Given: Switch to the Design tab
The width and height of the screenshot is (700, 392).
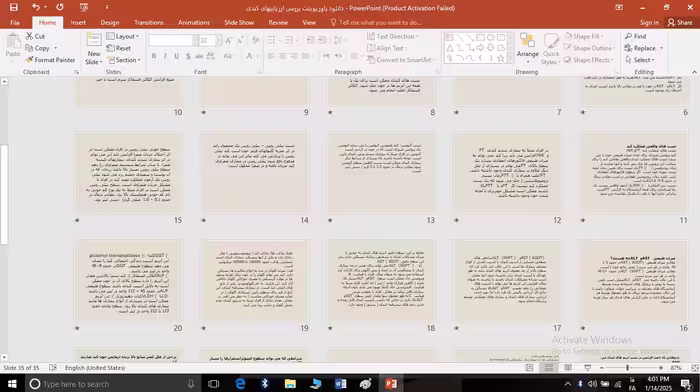Looking at the screenshot, I should tap(109, 22).
